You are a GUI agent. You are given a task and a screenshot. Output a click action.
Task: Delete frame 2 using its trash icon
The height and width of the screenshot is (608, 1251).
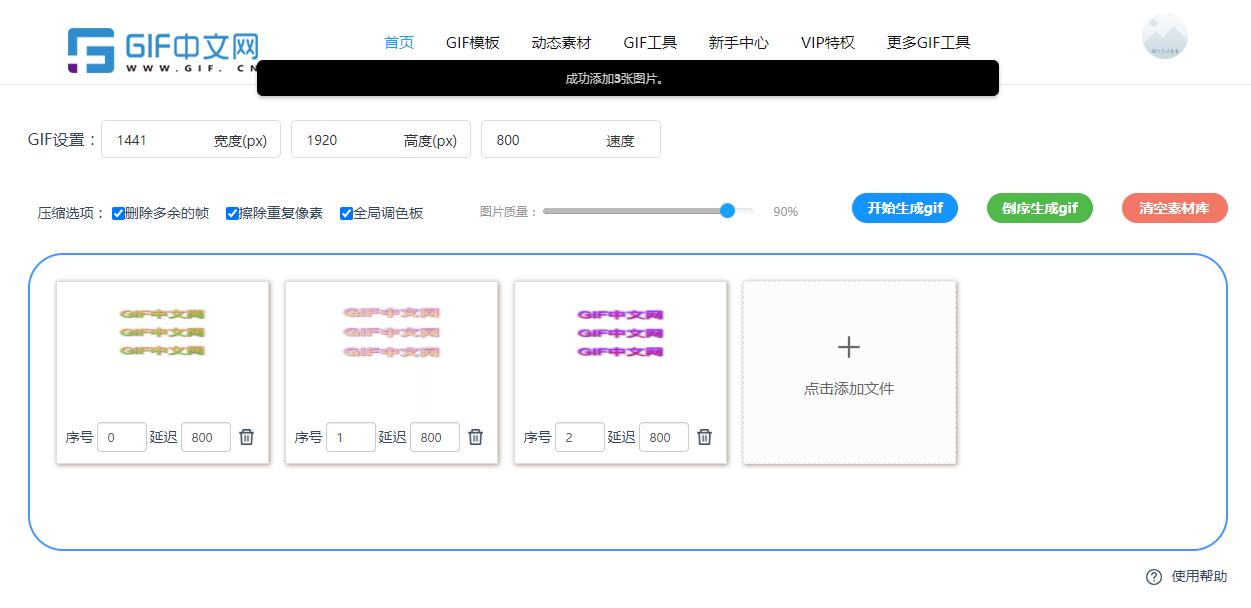tap(705, 436)
